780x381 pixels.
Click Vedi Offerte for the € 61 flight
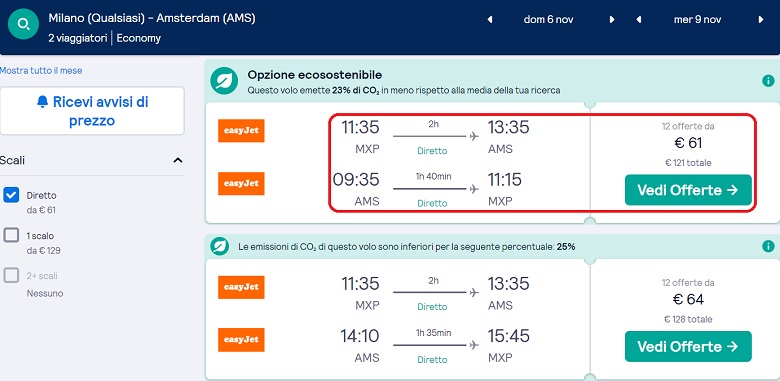click(688, 190)
